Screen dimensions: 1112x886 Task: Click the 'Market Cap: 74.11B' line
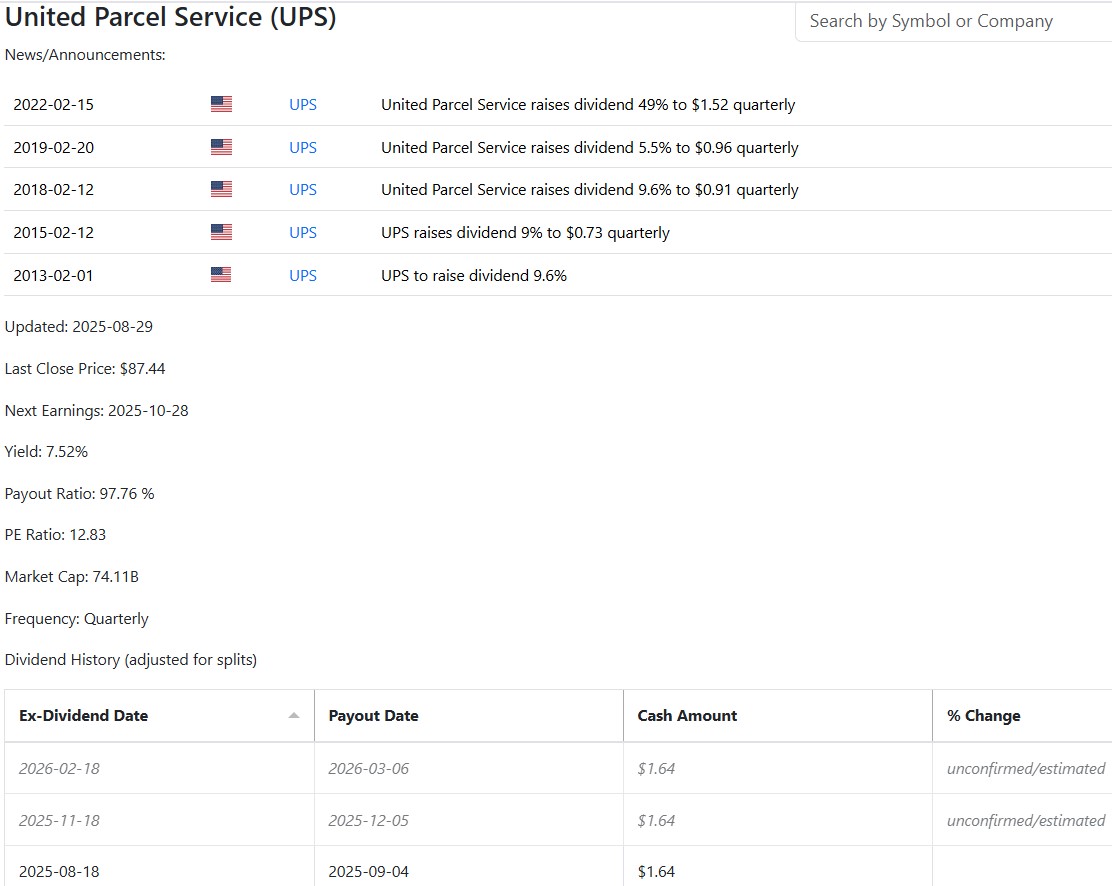pyautogui.click(x=72, y=577)
